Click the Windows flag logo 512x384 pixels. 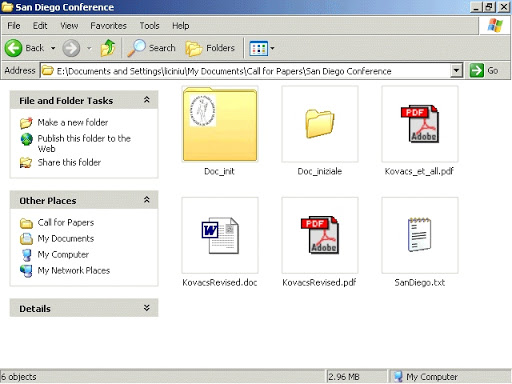point(495,25)
